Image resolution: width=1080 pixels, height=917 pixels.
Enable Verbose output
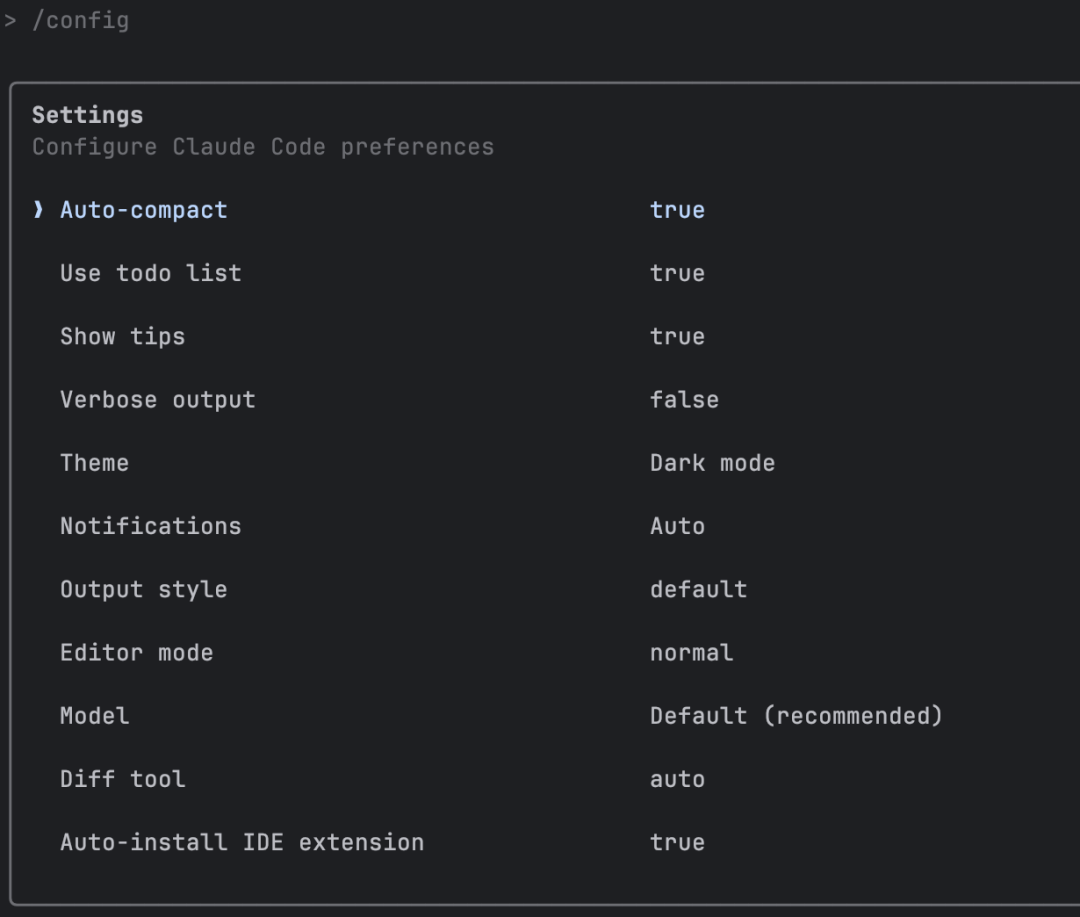(x=158, y=399)
